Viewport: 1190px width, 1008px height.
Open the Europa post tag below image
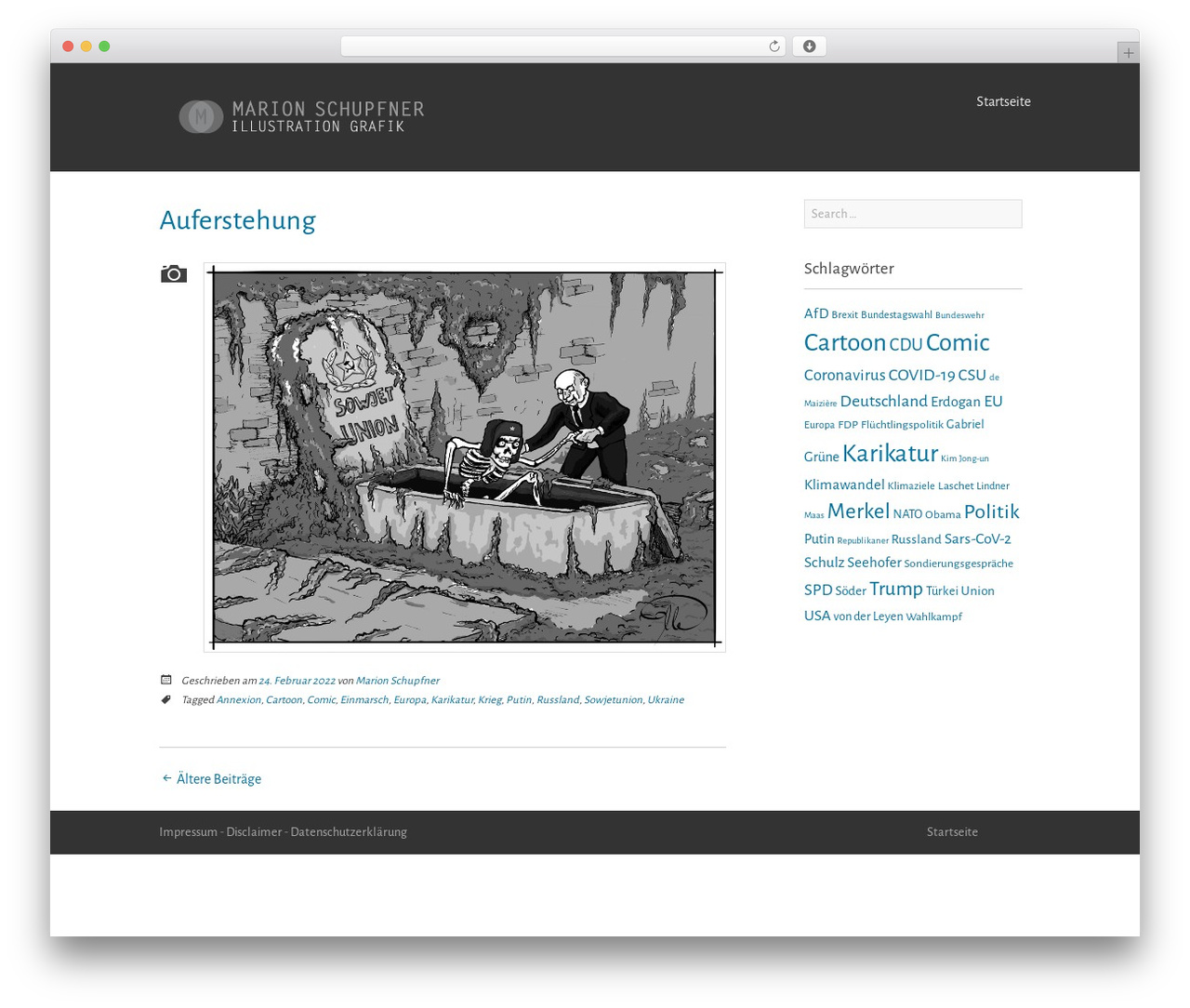click(x=410, y=700)
